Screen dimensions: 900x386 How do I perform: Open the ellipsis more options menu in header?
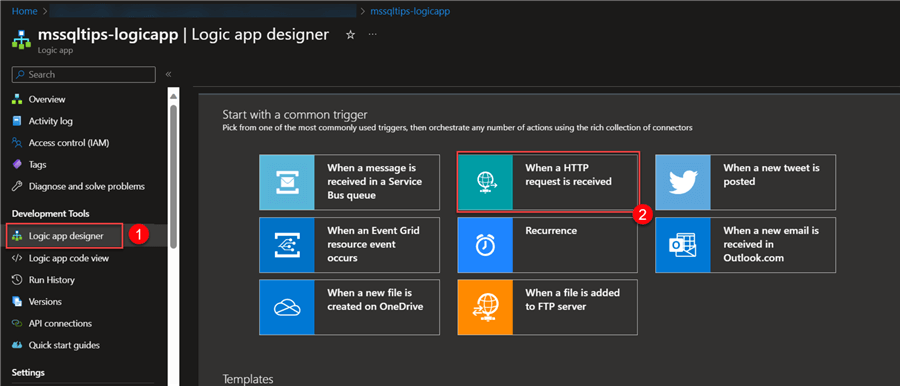[x=373, y=35]
